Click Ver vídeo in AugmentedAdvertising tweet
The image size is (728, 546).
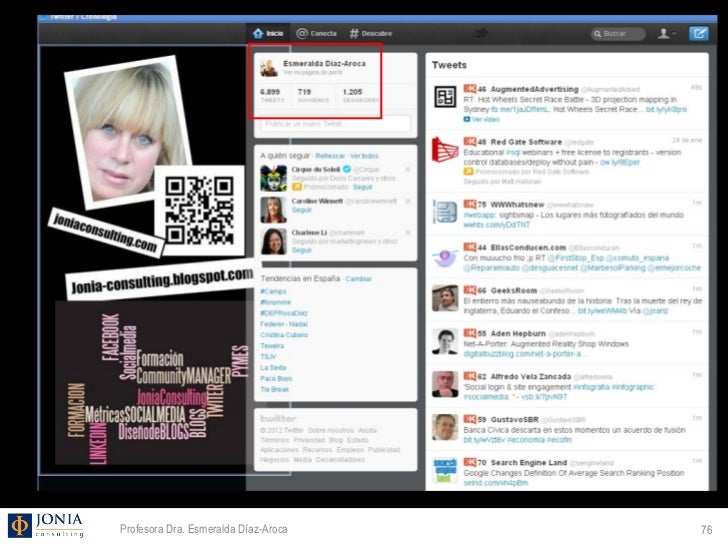click(x=481, y=119)
